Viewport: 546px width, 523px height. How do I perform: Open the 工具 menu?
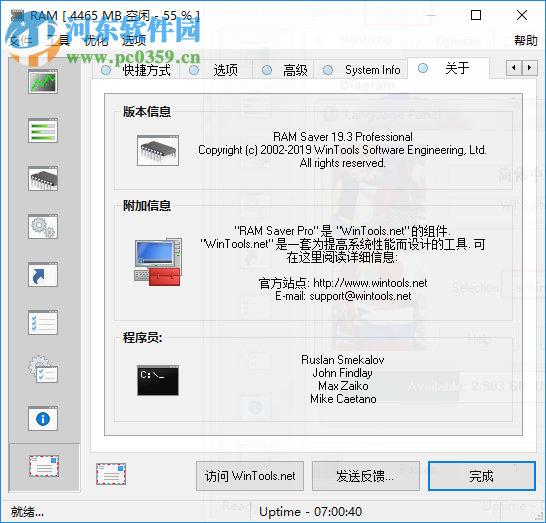point(58,41)
